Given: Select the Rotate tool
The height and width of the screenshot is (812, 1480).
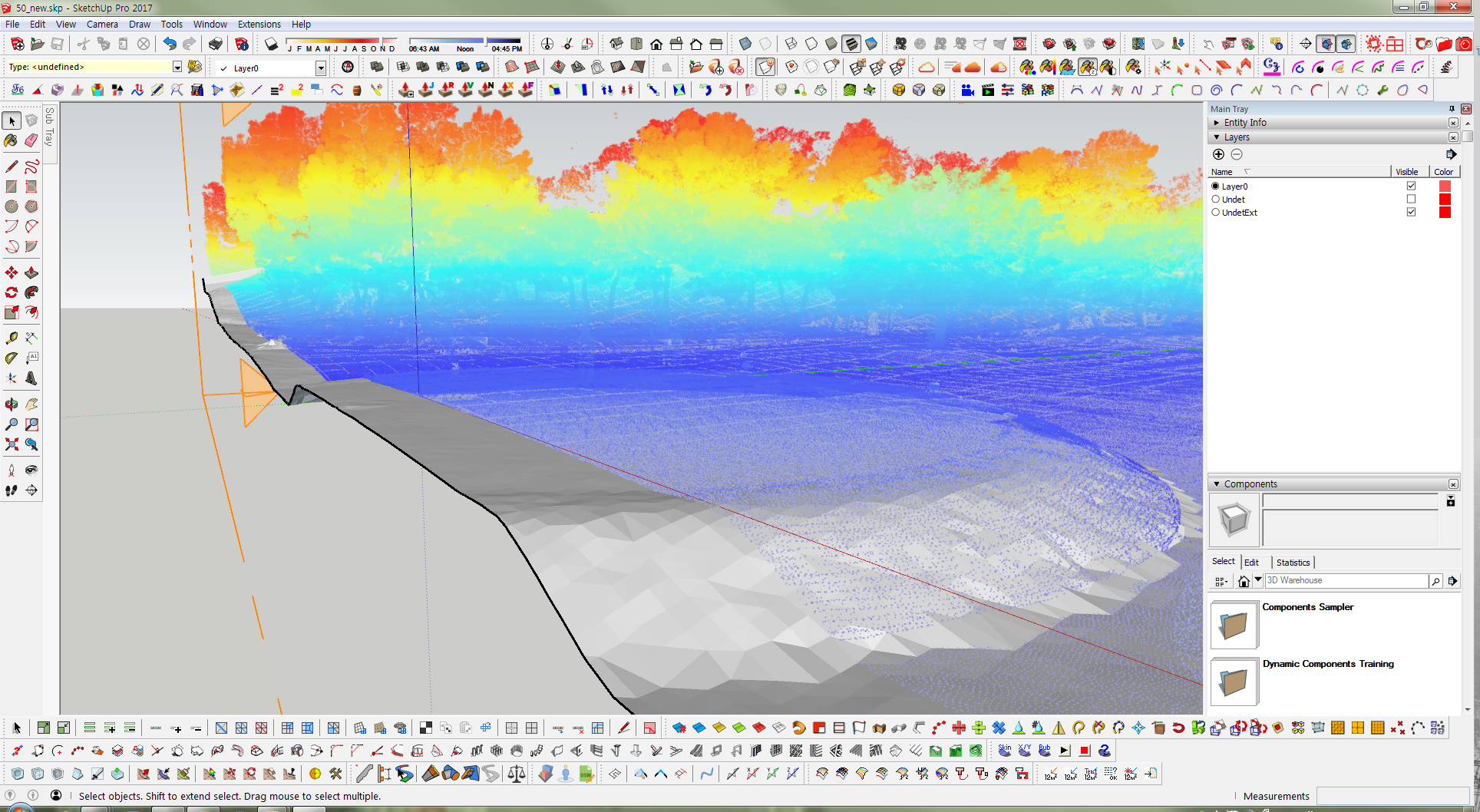Looking at the screenshot, I should (12, 292).
